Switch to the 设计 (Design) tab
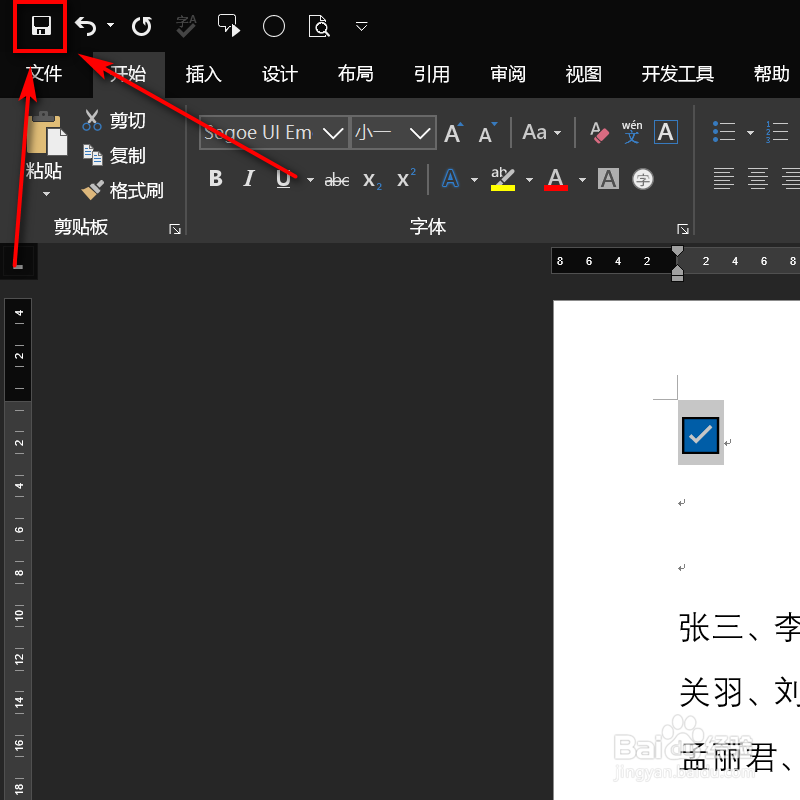The width and height of the screenshot is (800, 800). [280, 74]
